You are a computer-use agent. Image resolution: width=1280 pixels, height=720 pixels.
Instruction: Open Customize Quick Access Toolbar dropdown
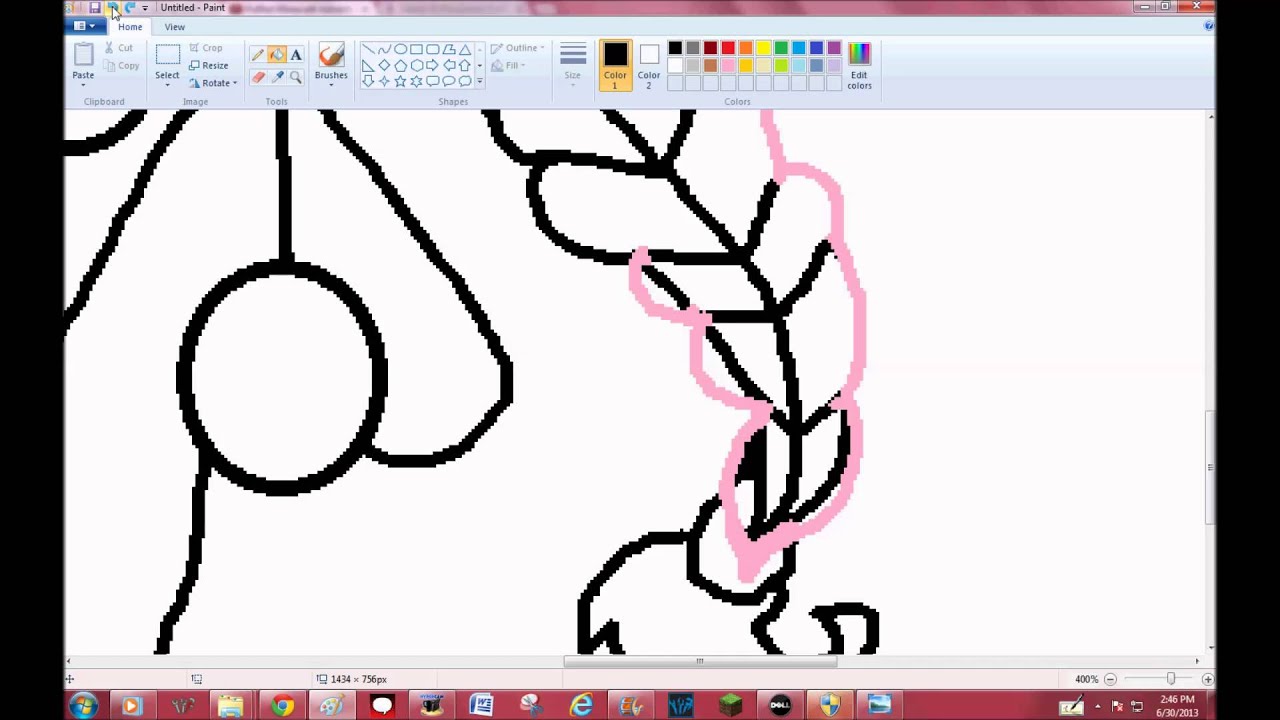[x=145, y=8]
